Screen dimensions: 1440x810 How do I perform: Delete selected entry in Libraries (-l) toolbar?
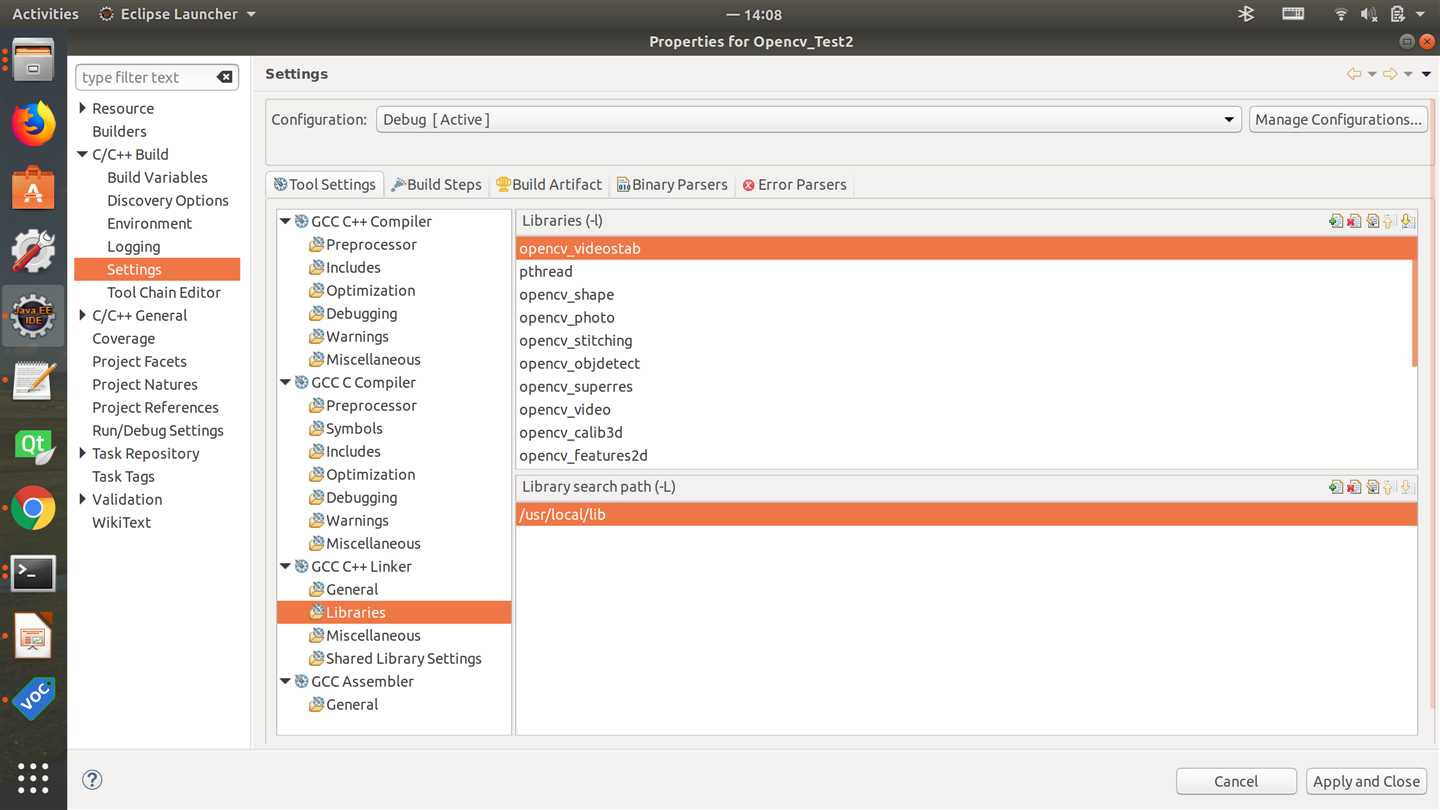coord(1354,221)
